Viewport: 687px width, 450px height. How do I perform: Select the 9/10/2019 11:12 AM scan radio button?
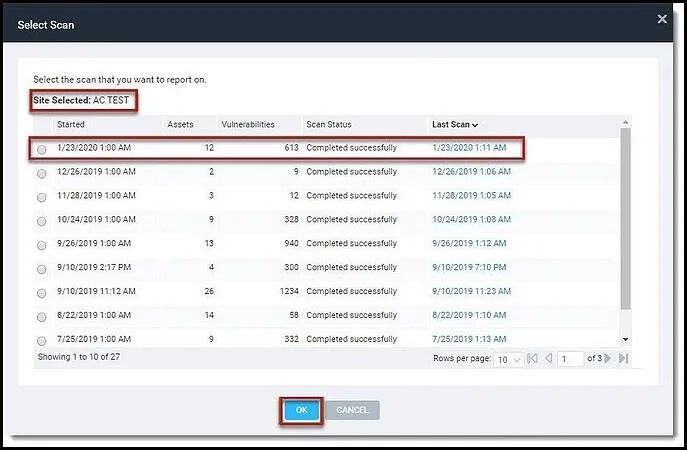coord(42,293)
